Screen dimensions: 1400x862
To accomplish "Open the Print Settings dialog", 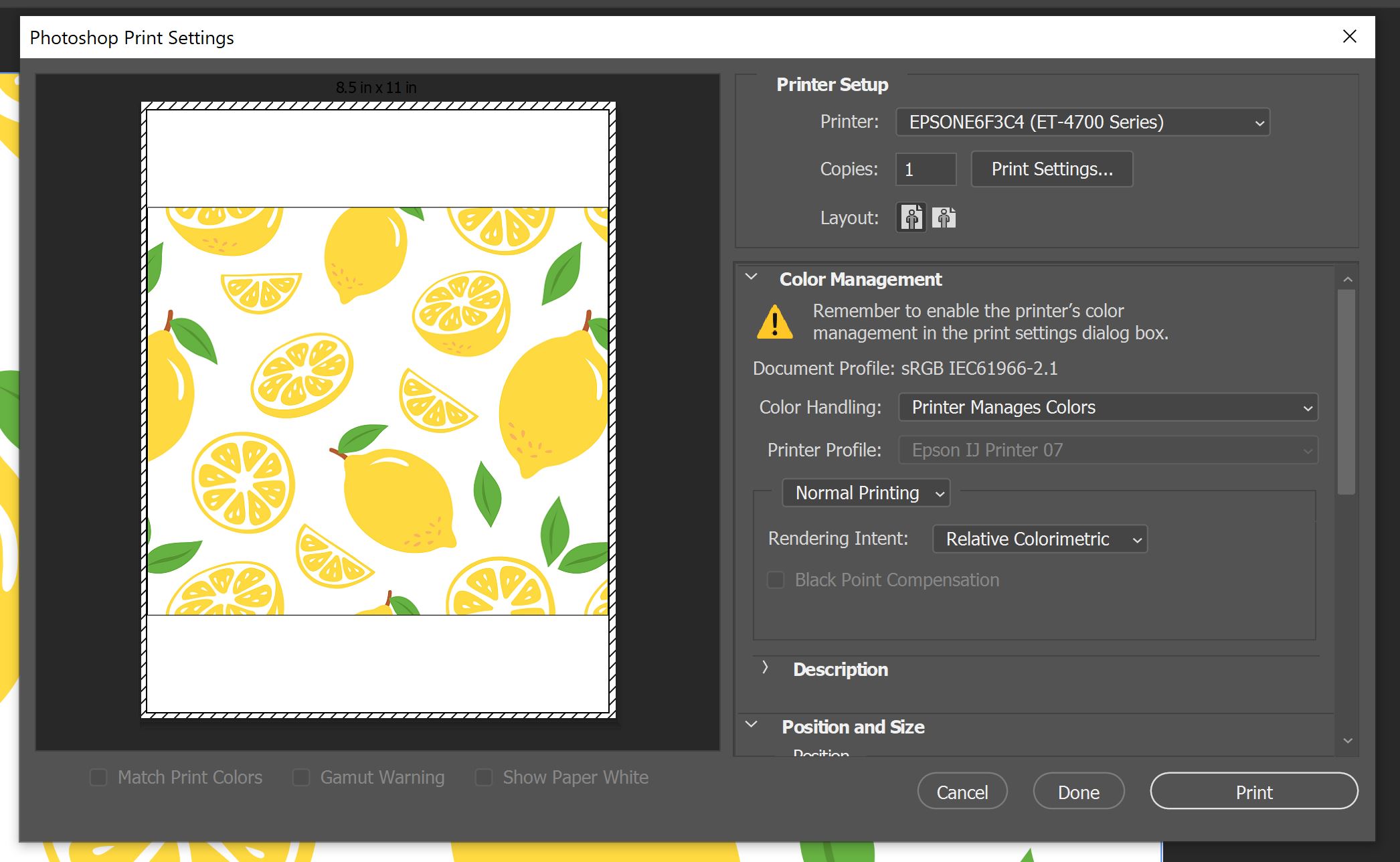I will (1051, 169).
